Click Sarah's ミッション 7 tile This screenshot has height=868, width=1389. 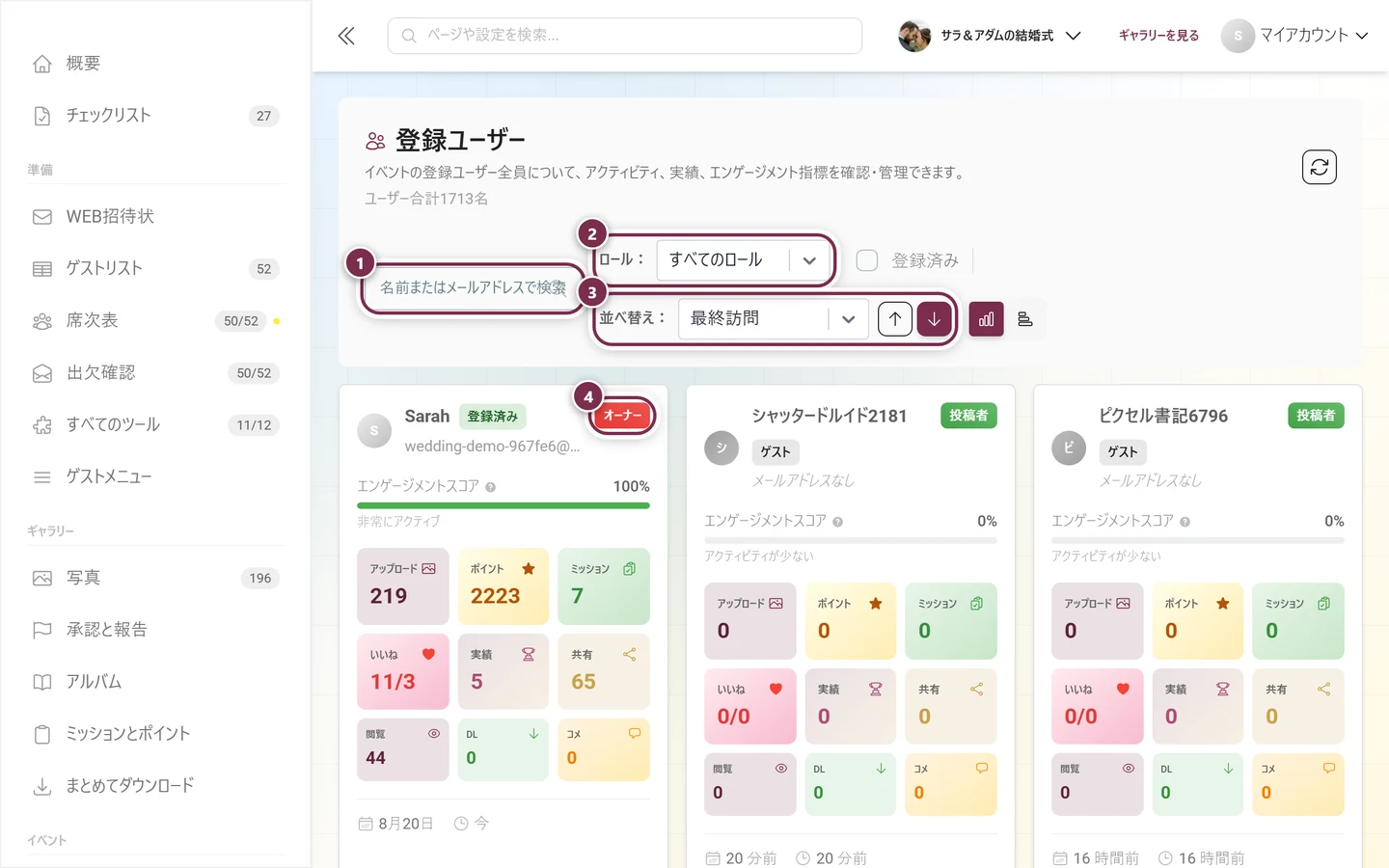click(x=604, y=586)
